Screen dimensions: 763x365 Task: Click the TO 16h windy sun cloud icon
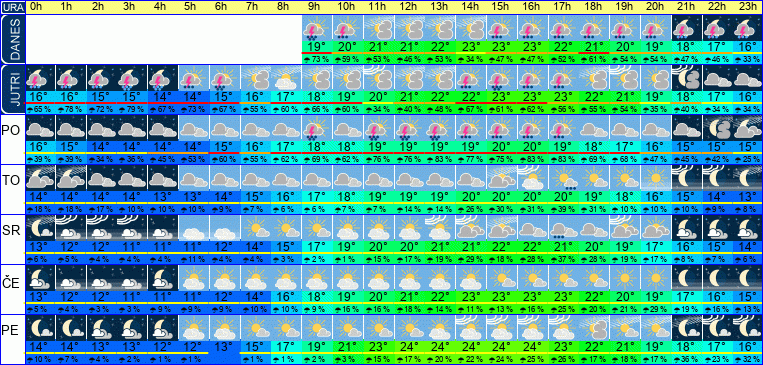coord(532,178)
